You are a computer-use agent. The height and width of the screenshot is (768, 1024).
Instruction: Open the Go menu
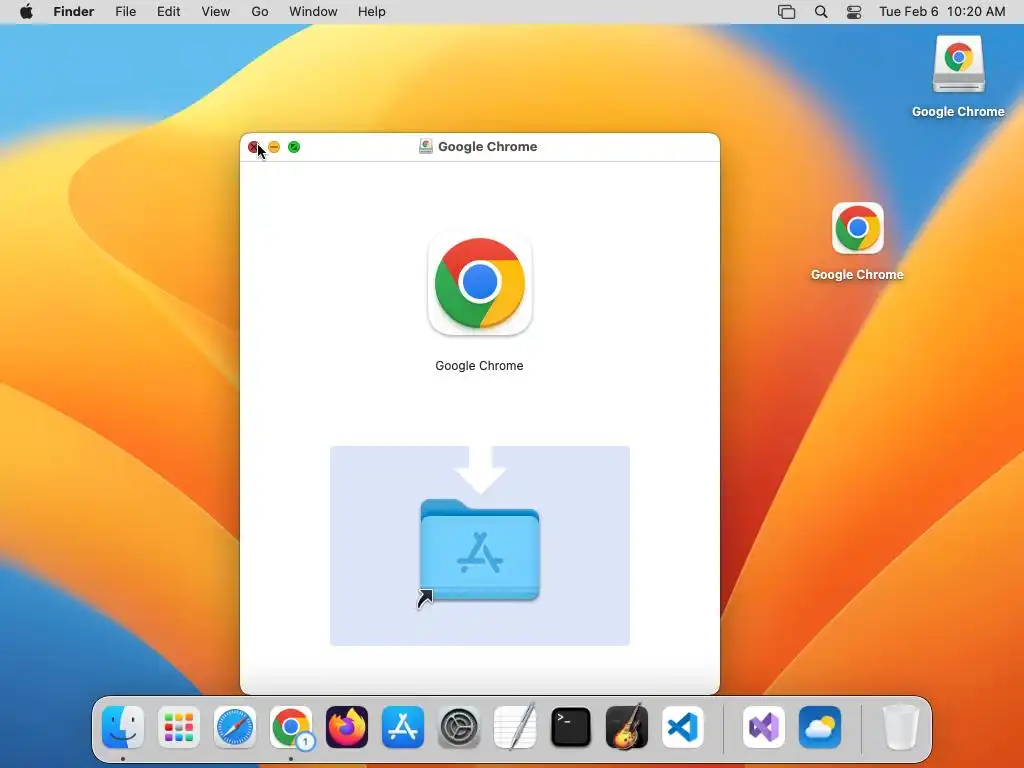click(x=260, y=12)
